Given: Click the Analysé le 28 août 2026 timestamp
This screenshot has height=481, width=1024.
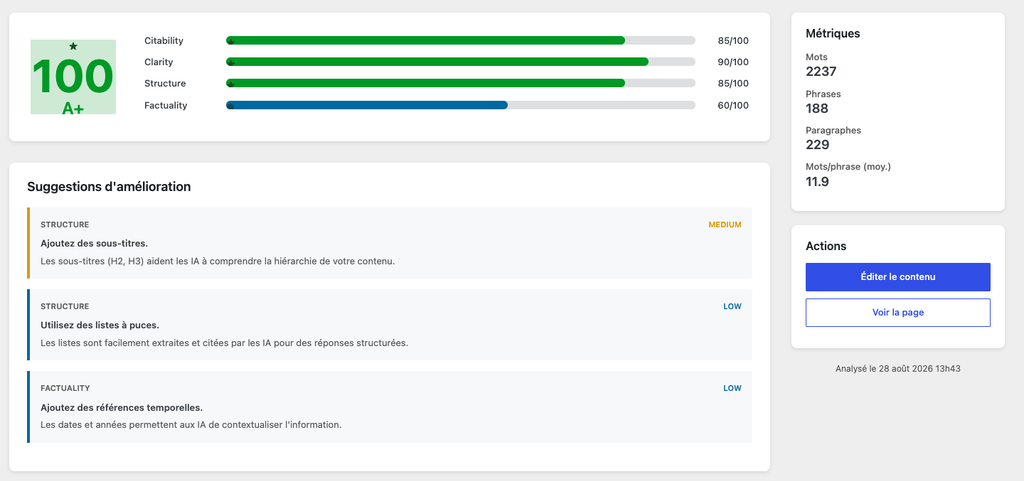Looking at the screenshot, I should 898,369.
